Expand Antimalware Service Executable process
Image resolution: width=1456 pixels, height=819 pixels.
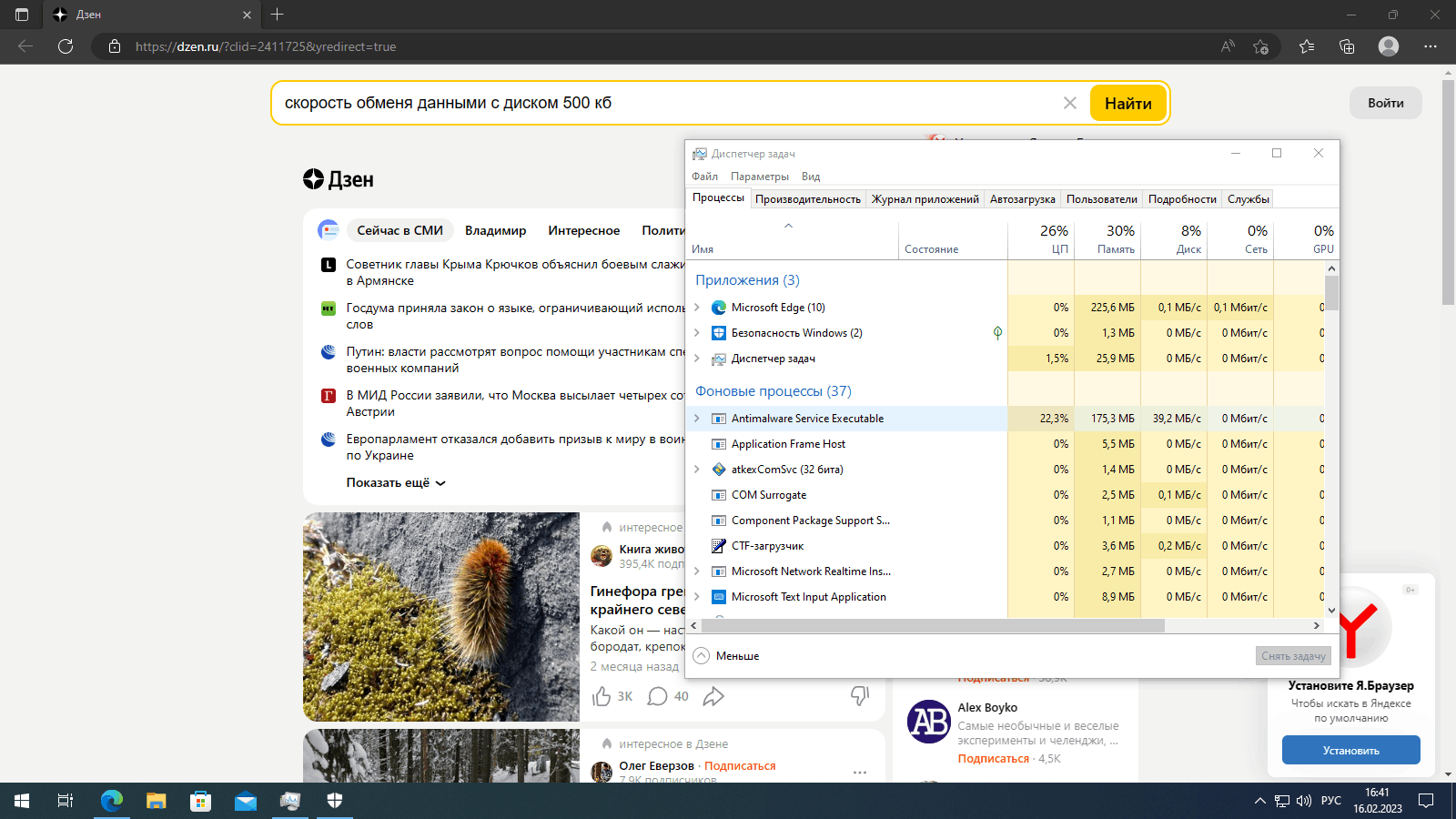697,419
